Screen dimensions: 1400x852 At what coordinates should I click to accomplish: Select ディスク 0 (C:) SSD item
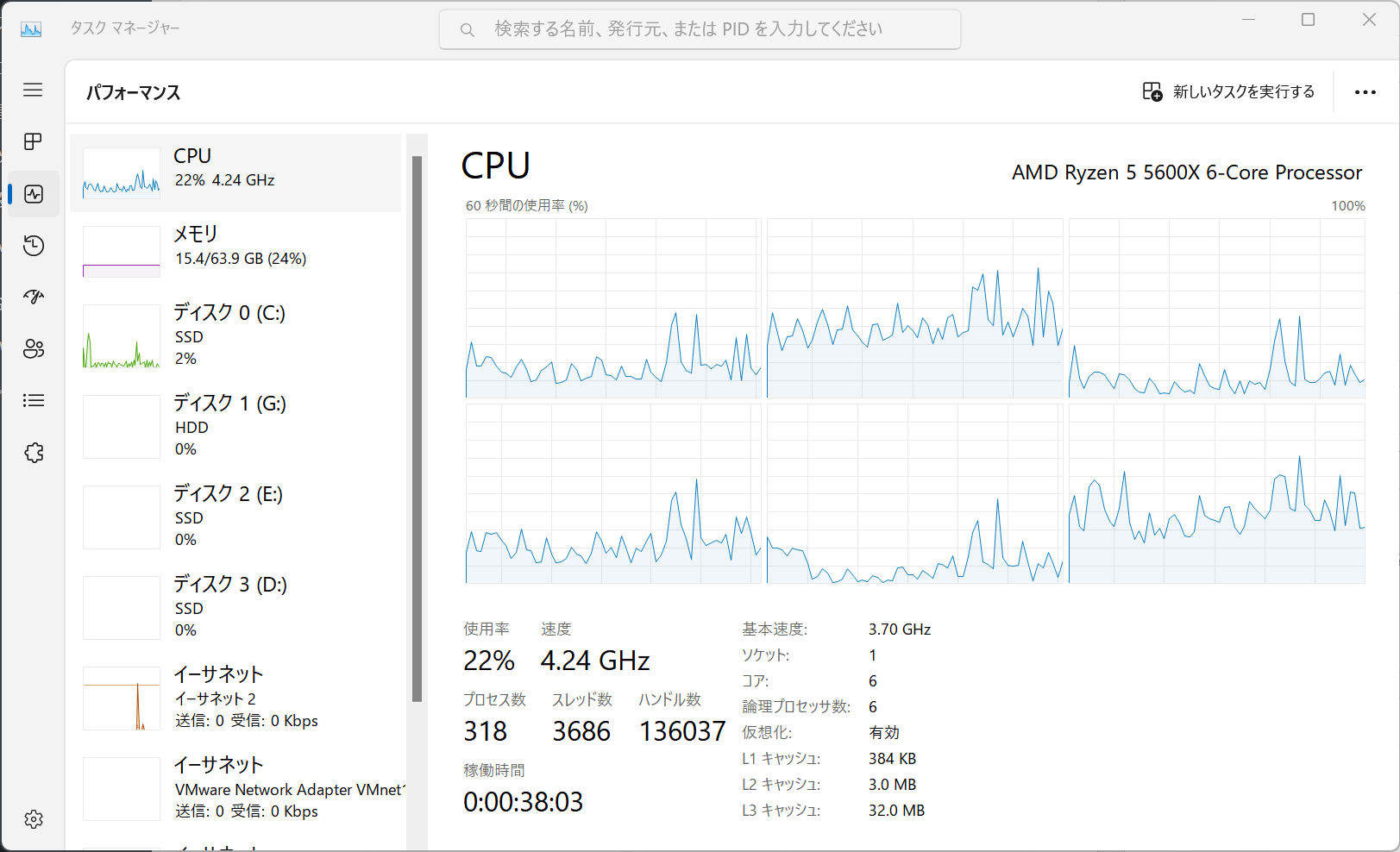235,335
